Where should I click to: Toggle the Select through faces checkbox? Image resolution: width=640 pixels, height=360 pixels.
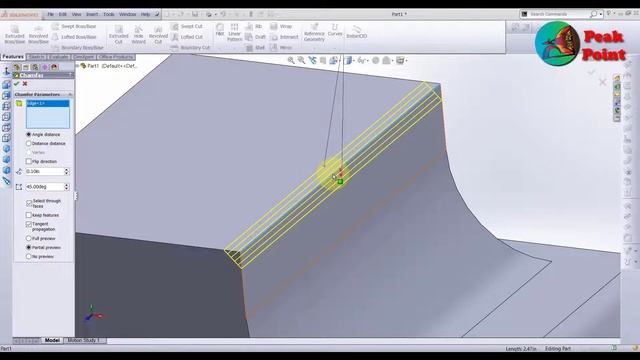pyautogui.click(x=29, y=203)
